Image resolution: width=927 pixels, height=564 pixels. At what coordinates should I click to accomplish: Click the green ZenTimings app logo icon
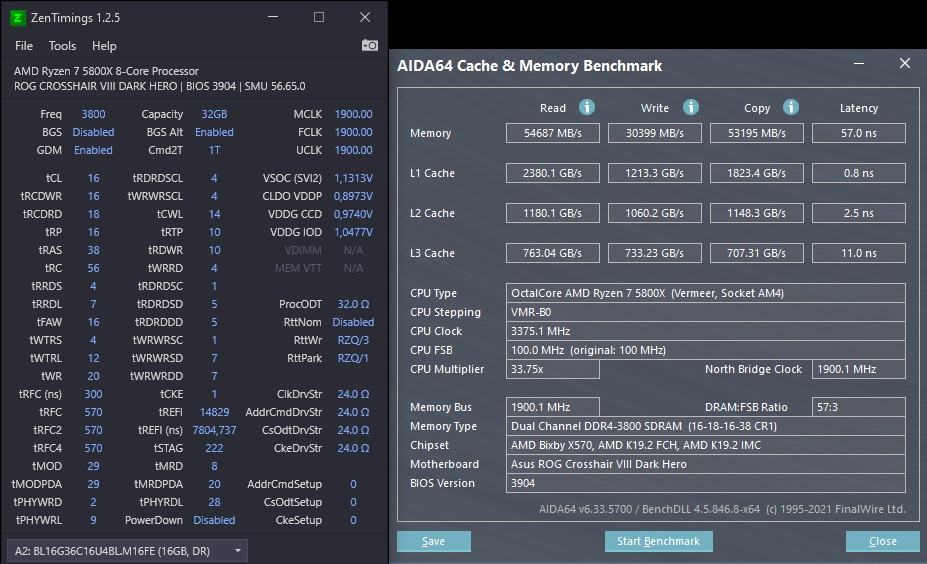pyautogui.click(x=18, y=18)
